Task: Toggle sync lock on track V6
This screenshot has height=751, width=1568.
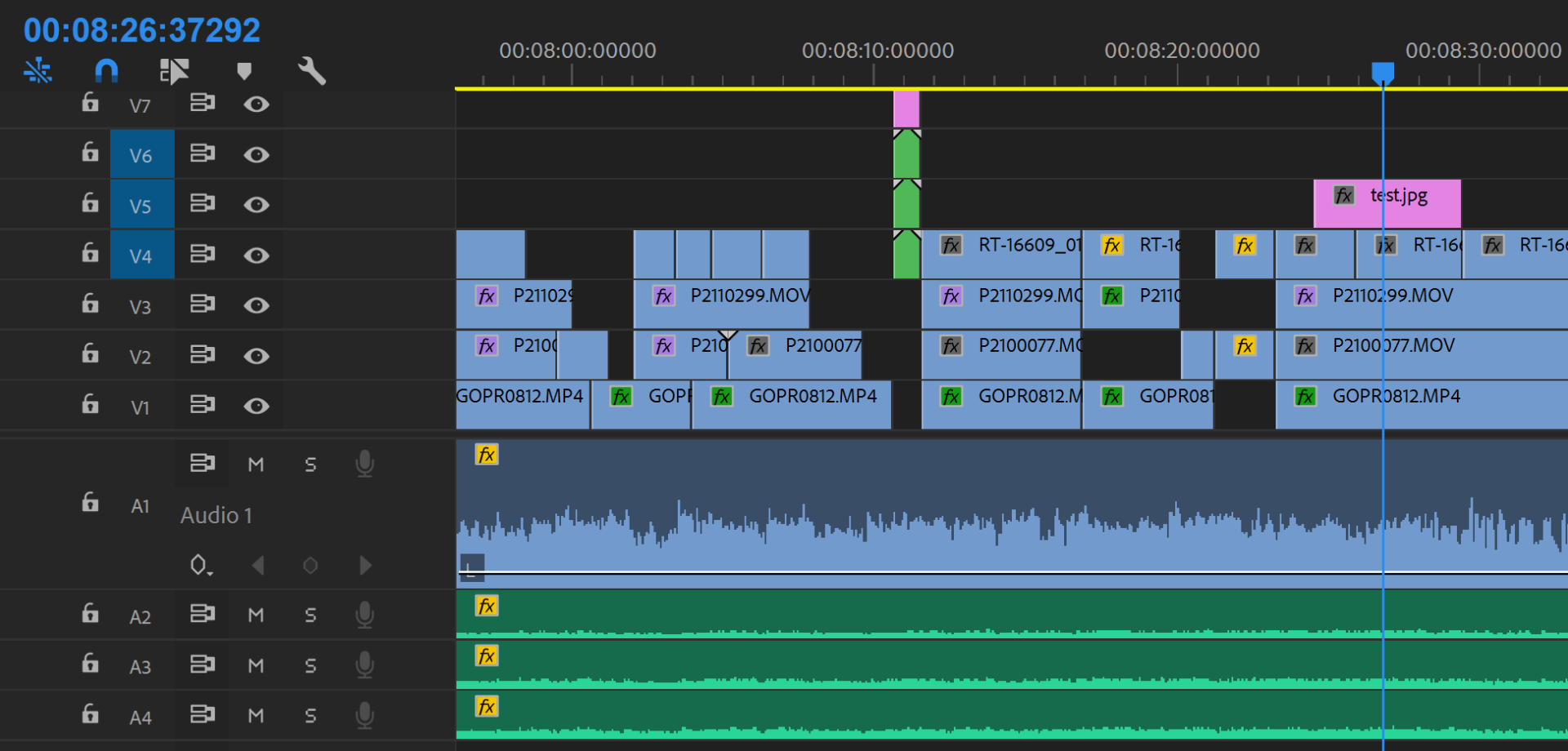Action: click(x=202, y=153)
